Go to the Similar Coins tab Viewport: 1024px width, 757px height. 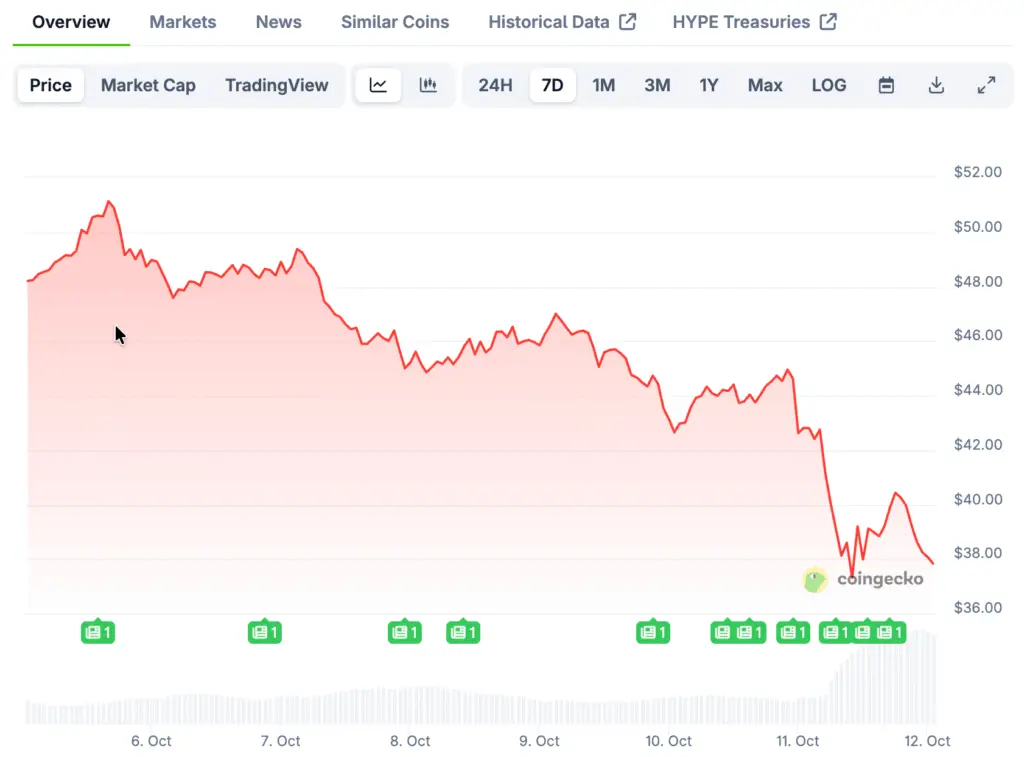point(395,22)
